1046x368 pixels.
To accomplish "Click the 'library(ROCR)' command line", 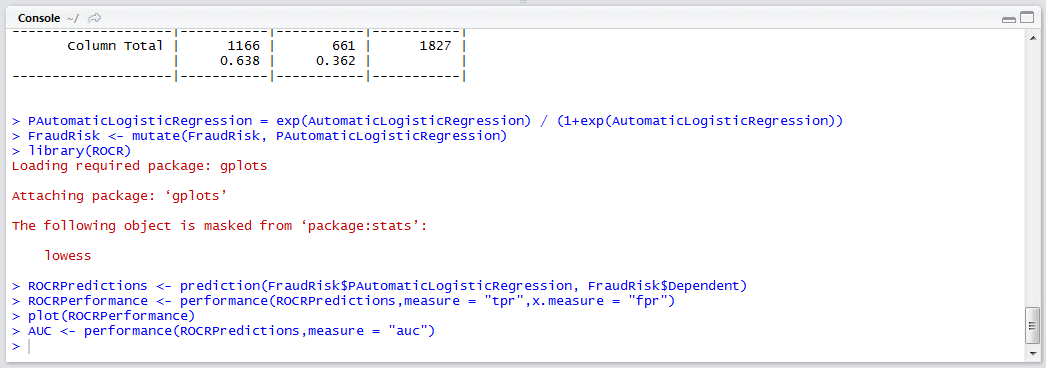I will point(71,151).
